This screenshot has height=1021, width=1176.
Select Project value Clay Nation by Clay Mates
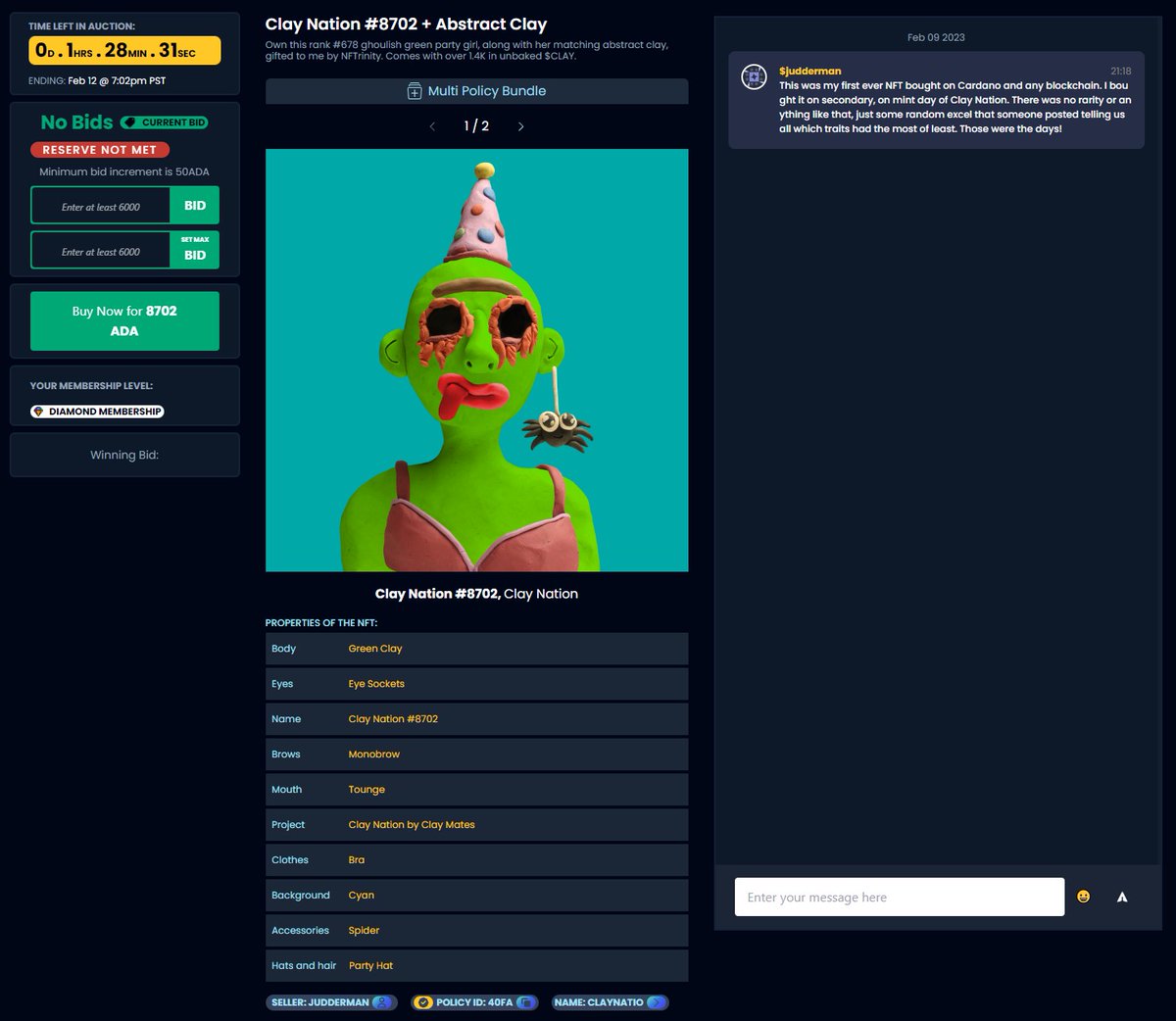pyautogui.click(x=412, y=825)
